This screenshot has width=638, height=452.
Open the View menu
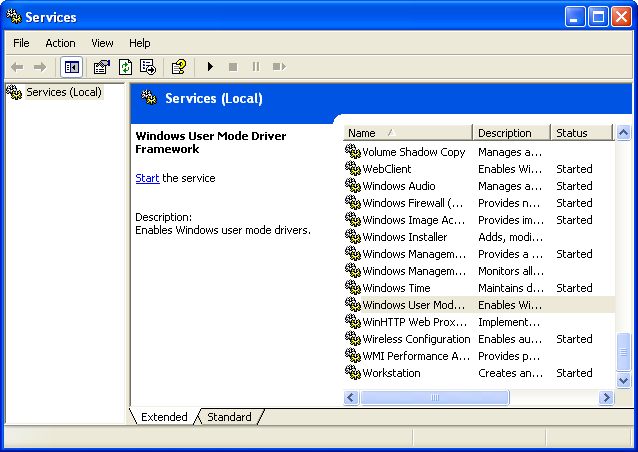pos(102,43)
